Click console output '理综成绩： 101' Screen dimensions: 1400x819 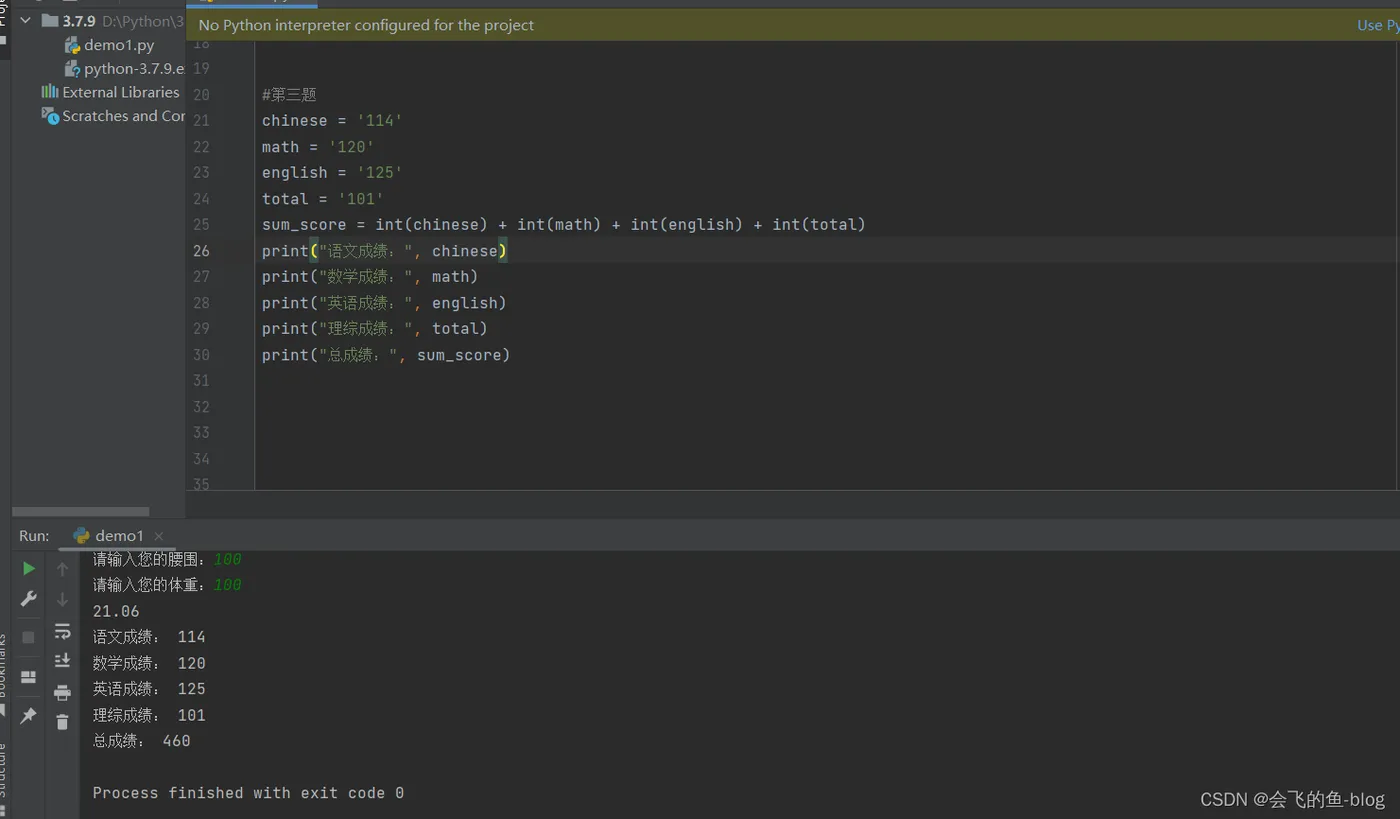point(149,715)
